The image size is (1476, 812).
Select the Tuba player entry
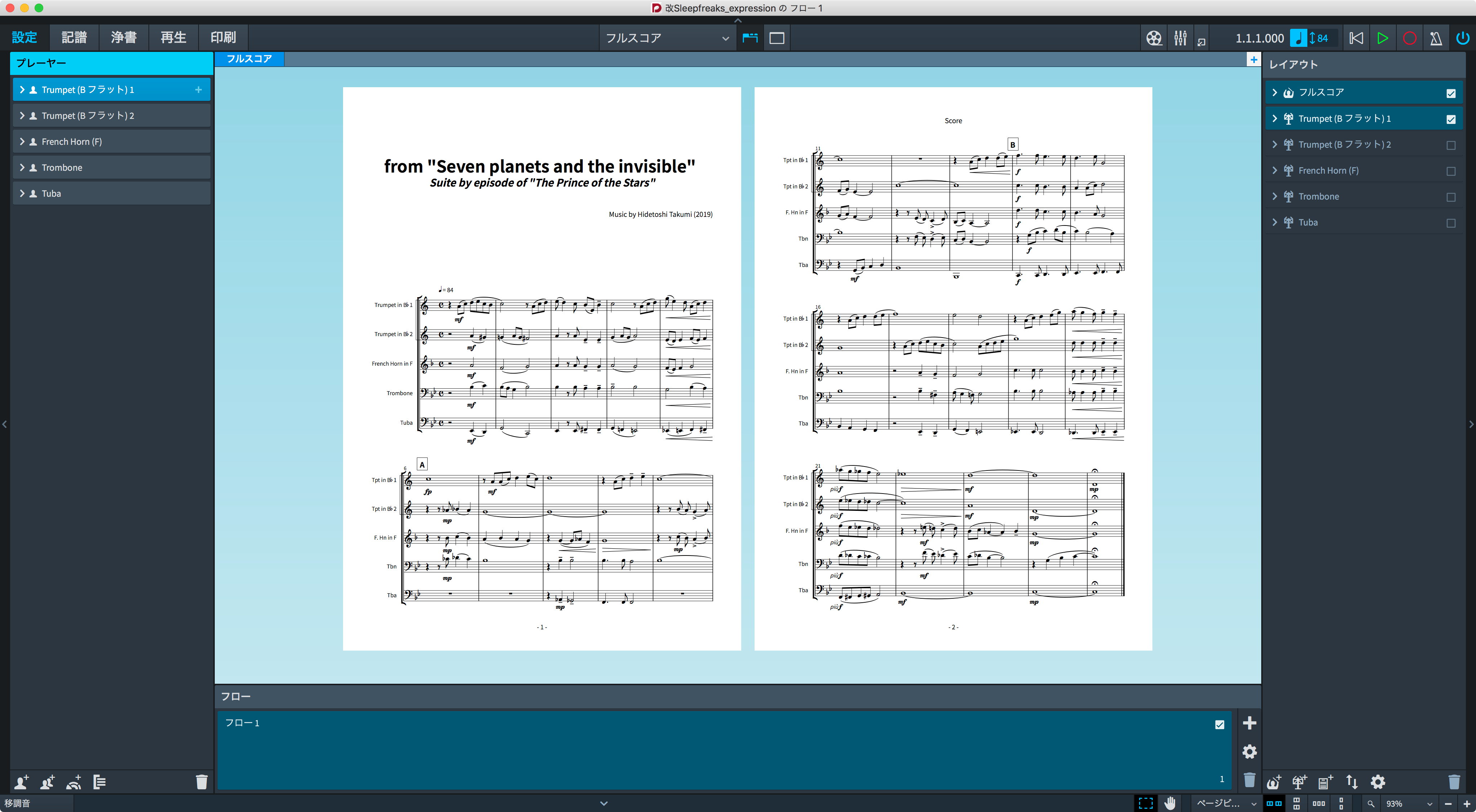111,193
